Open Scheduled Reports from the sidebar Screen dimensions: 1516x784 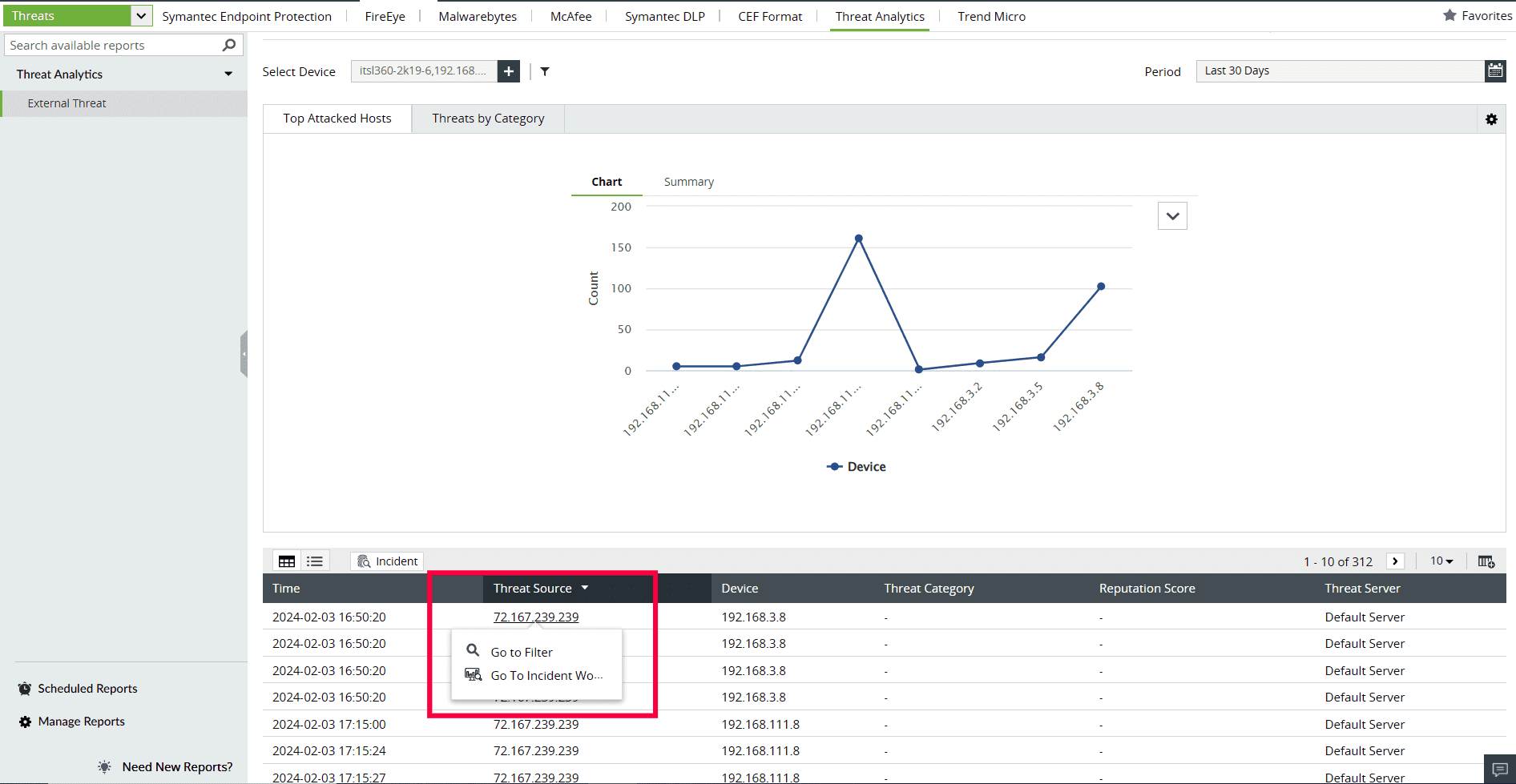click(87, 688)
